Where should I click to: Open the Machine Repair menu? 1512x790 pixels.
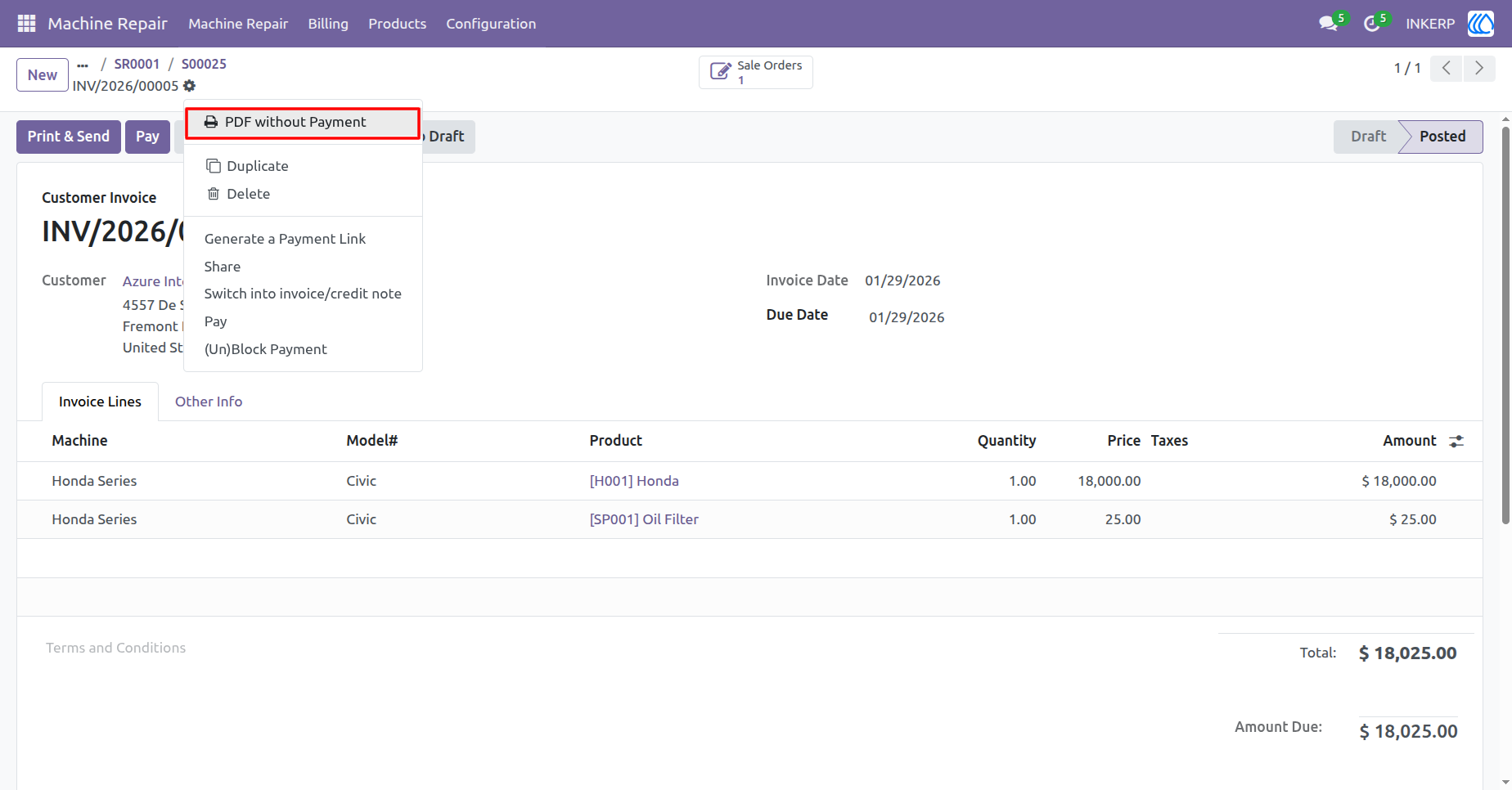(238, 24)
